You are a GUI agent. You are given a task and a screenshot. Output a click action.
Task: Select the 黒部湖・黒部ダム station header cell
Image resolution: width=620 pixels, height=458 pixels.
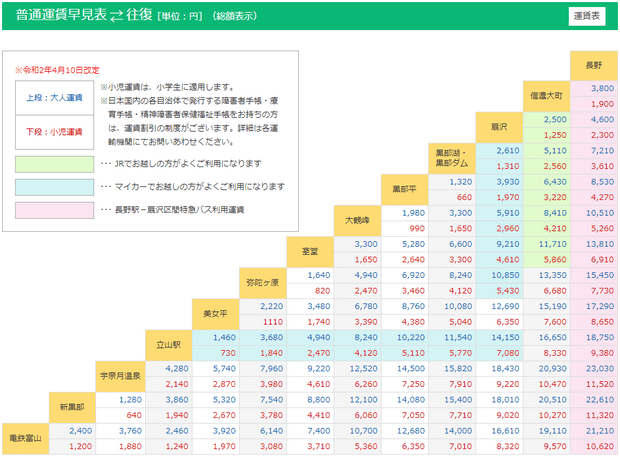[452, 159]
